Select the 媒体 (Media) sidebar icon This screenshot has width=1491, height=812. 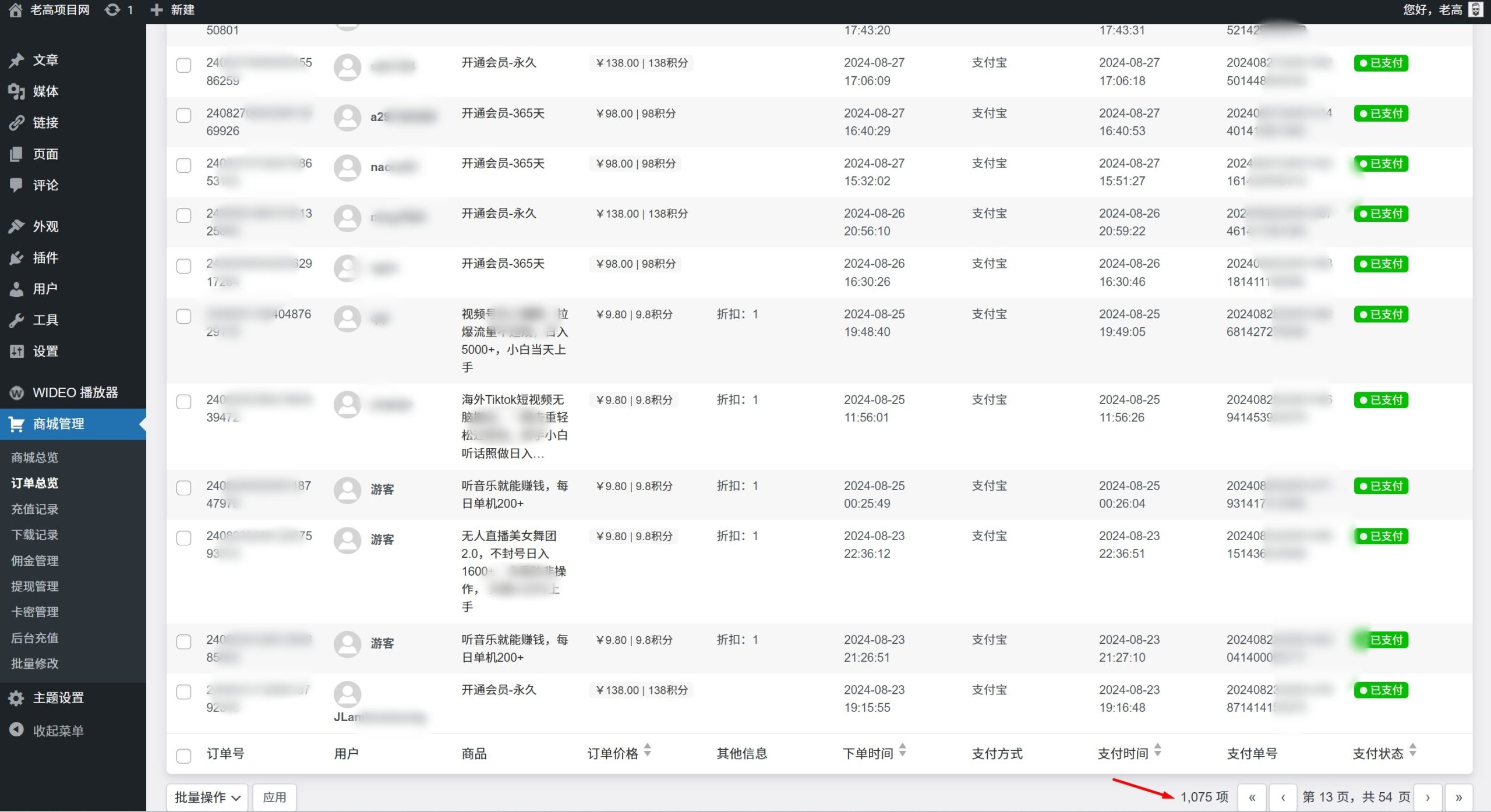[16, 91]
